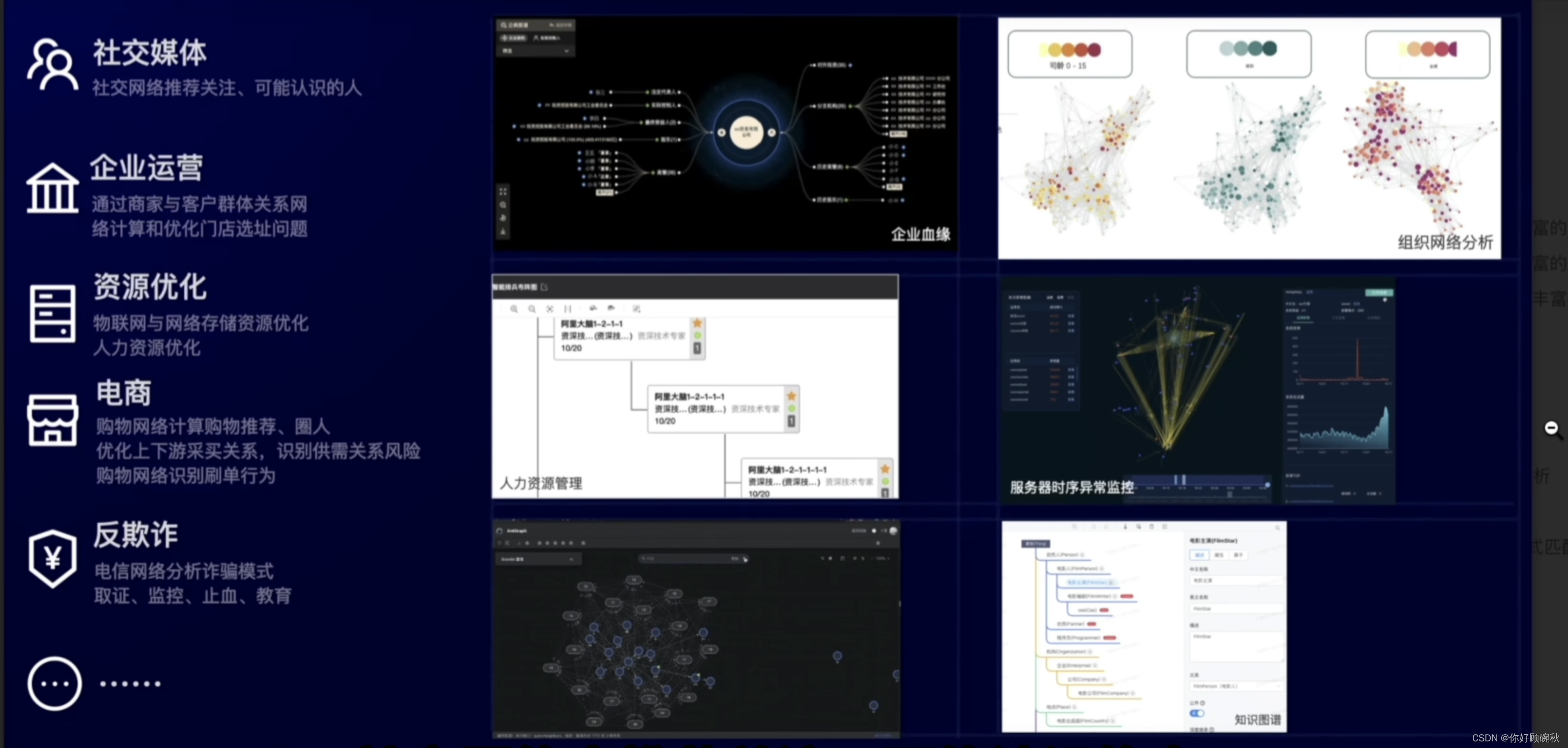Click the redo icon in 人力资源管理 toolbar

[611, 308]
